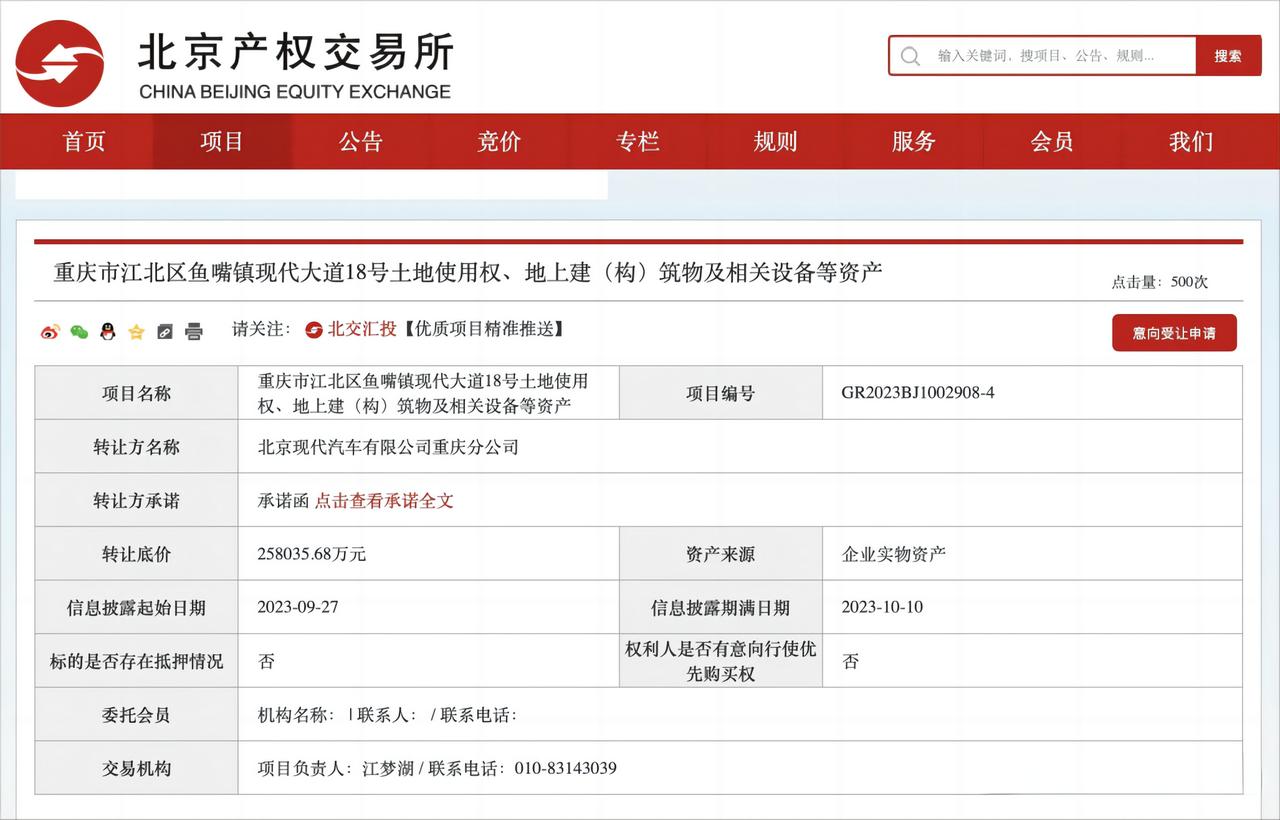Click the 转让底价 label cell

tap(136, 554)
